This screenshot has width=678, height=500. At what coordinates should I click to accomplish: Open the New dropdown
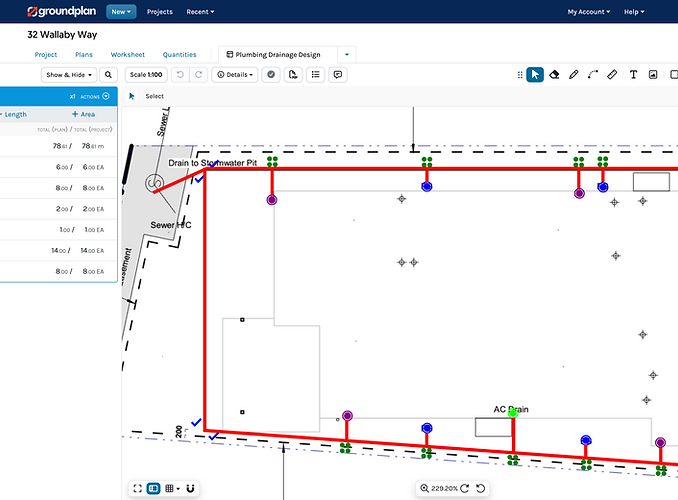pyautogui.click(x=121, y=12)
